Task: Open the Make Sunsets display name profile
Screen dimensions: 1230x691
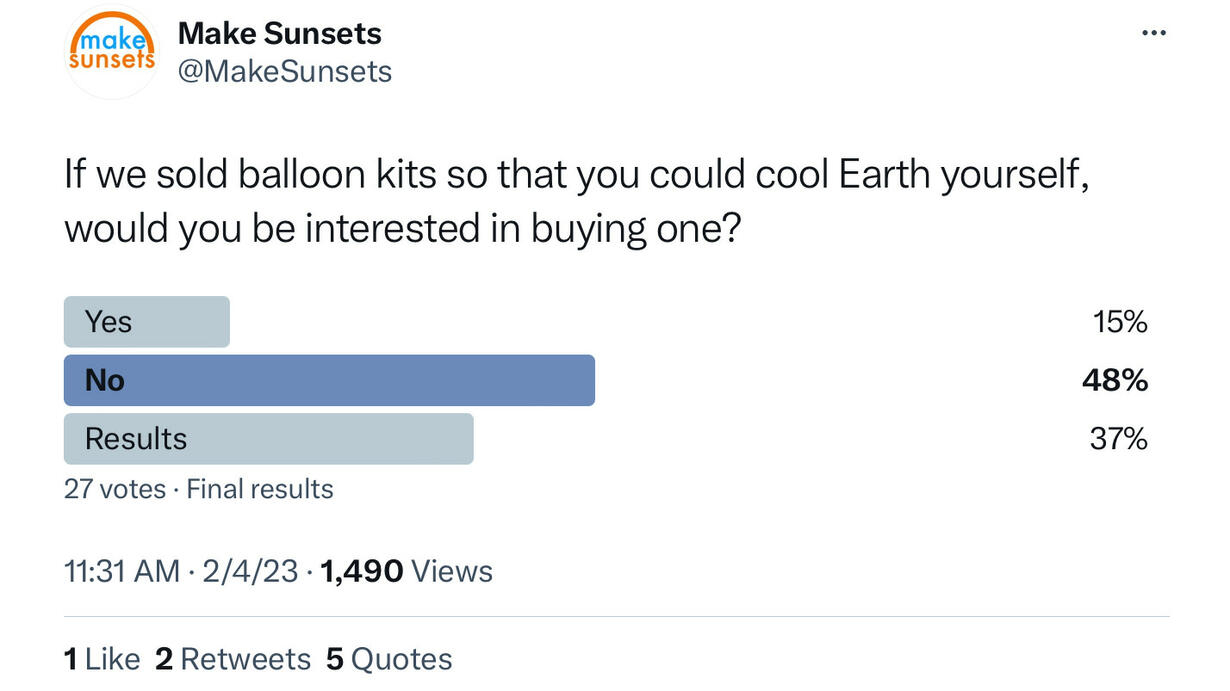Action: (x=280, y=33)
